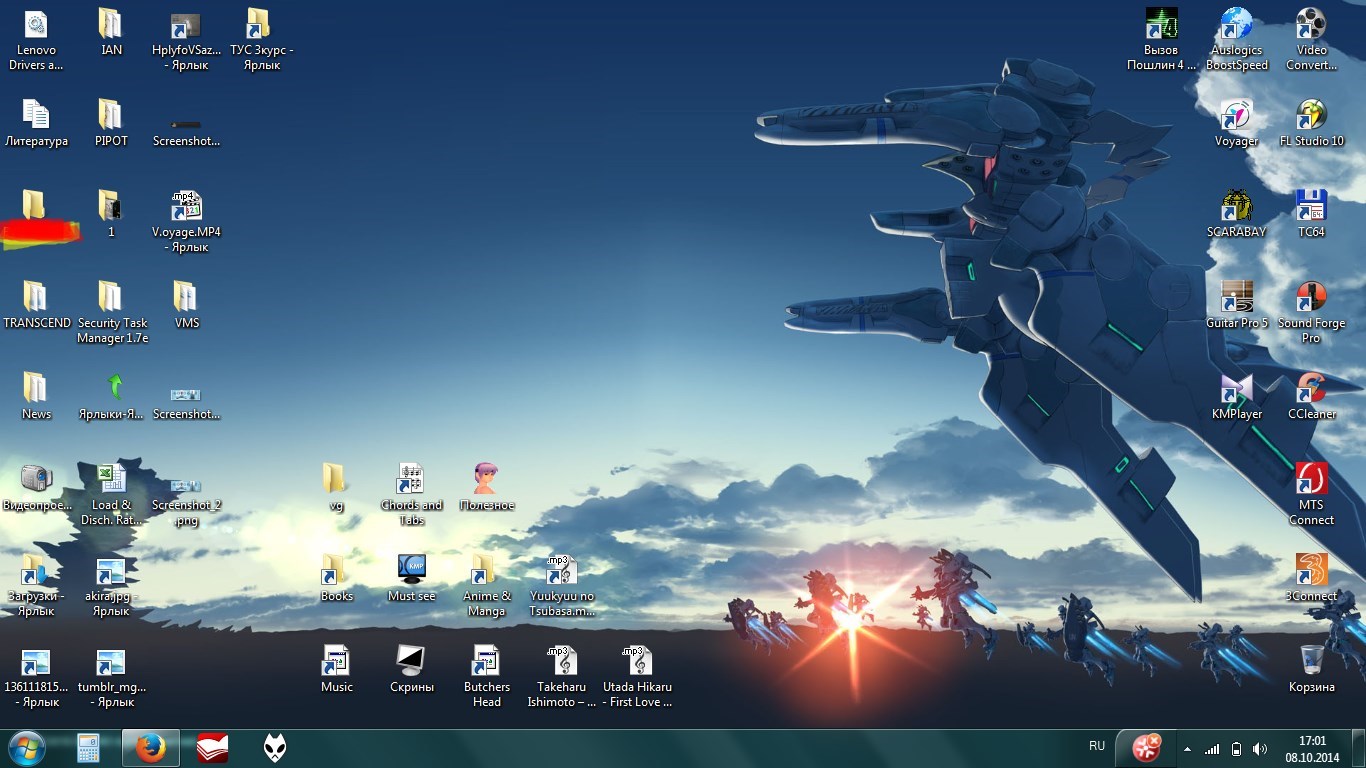Click the CCleaner desktop icon

click(1311, 388)
